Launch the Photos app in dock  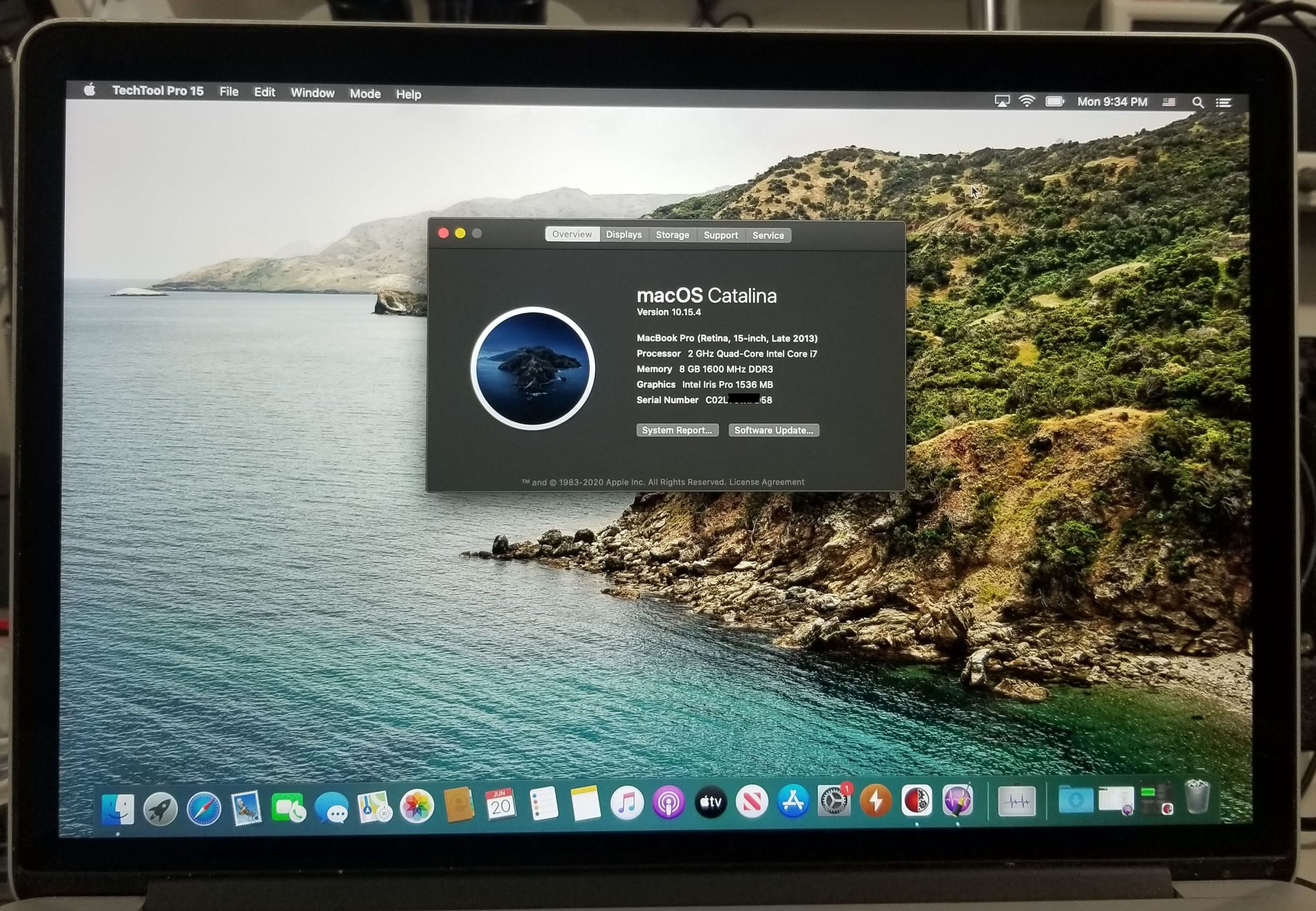click(417, 806)
